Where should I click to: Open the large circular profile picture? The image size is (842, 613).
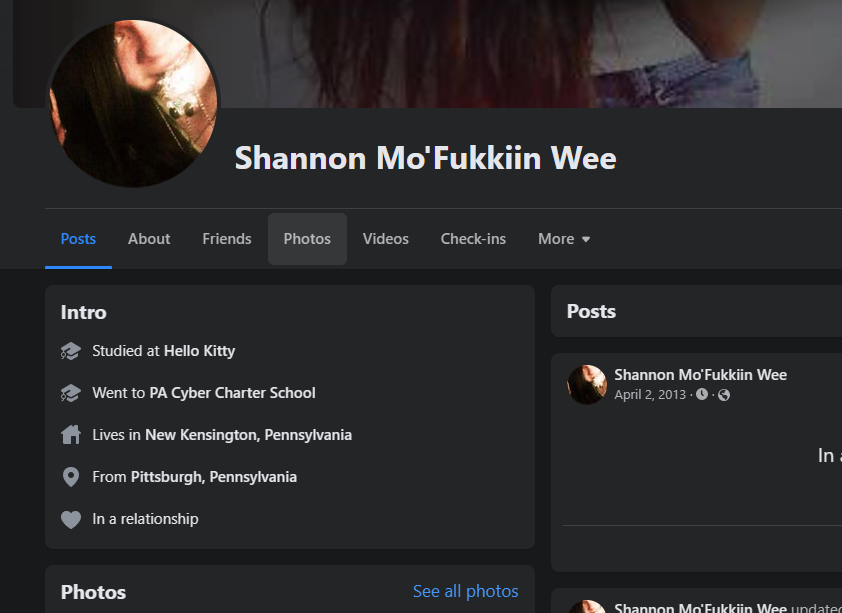[x=133, y=104]
